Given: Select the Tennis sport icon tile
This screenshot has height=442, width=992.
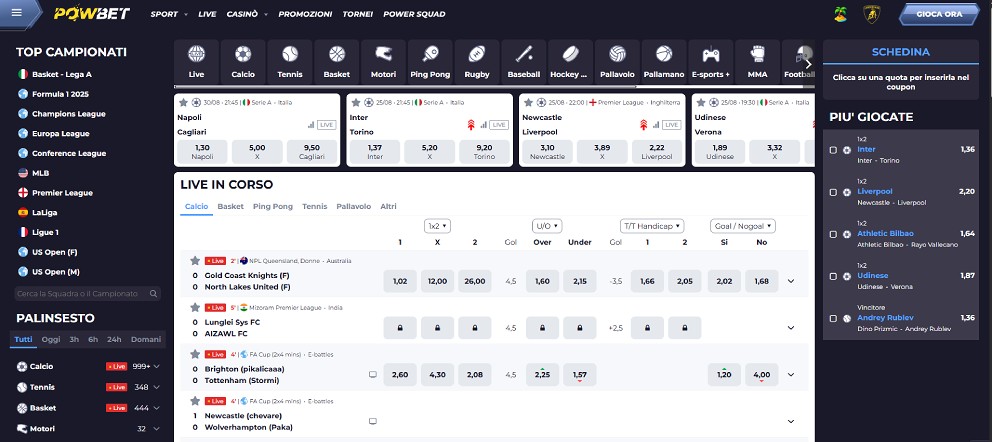Looking at the screenshot, I should [290, 60].
